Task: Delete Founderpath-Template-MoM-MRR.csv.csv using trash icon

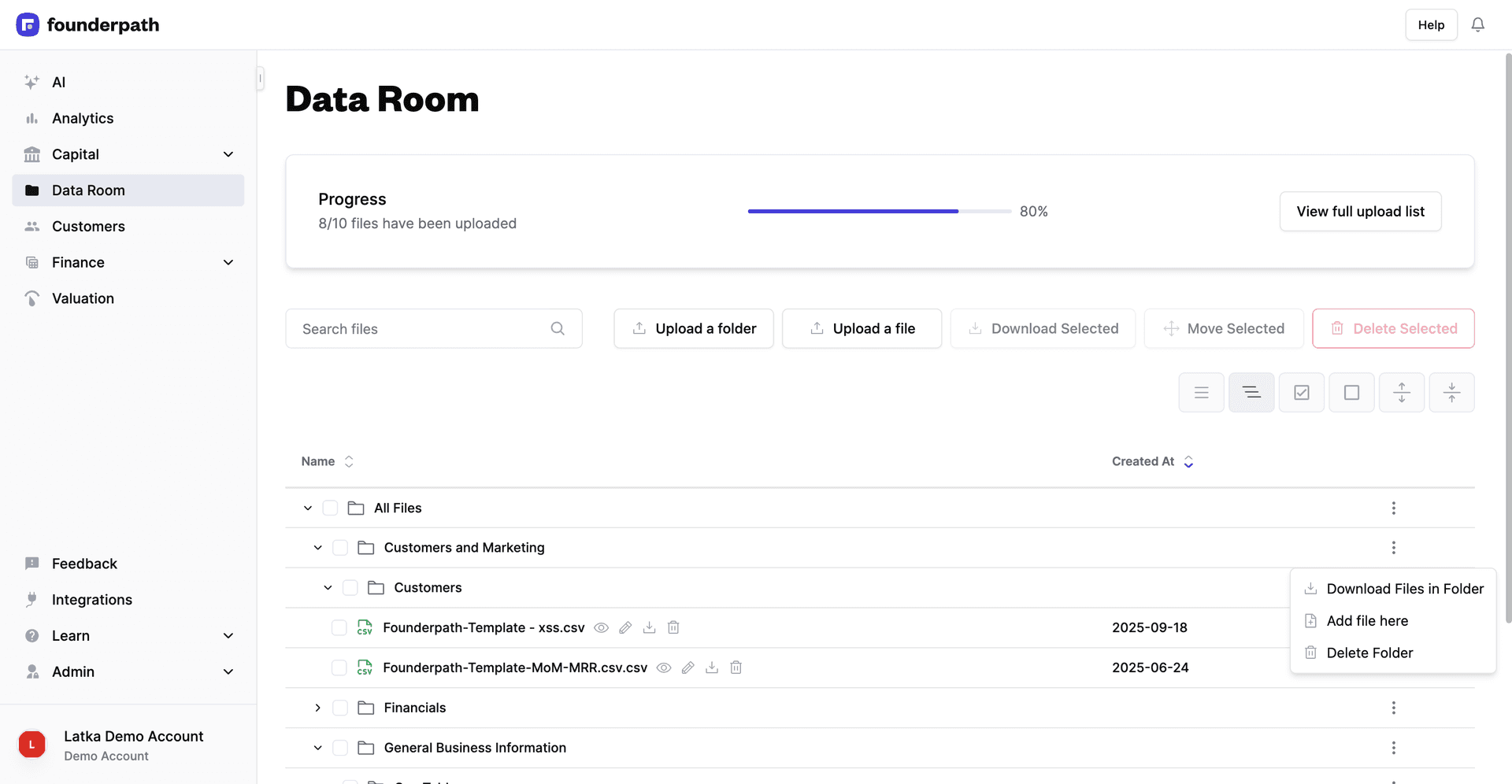Action: pyautogui.click(x=736, y=667)
